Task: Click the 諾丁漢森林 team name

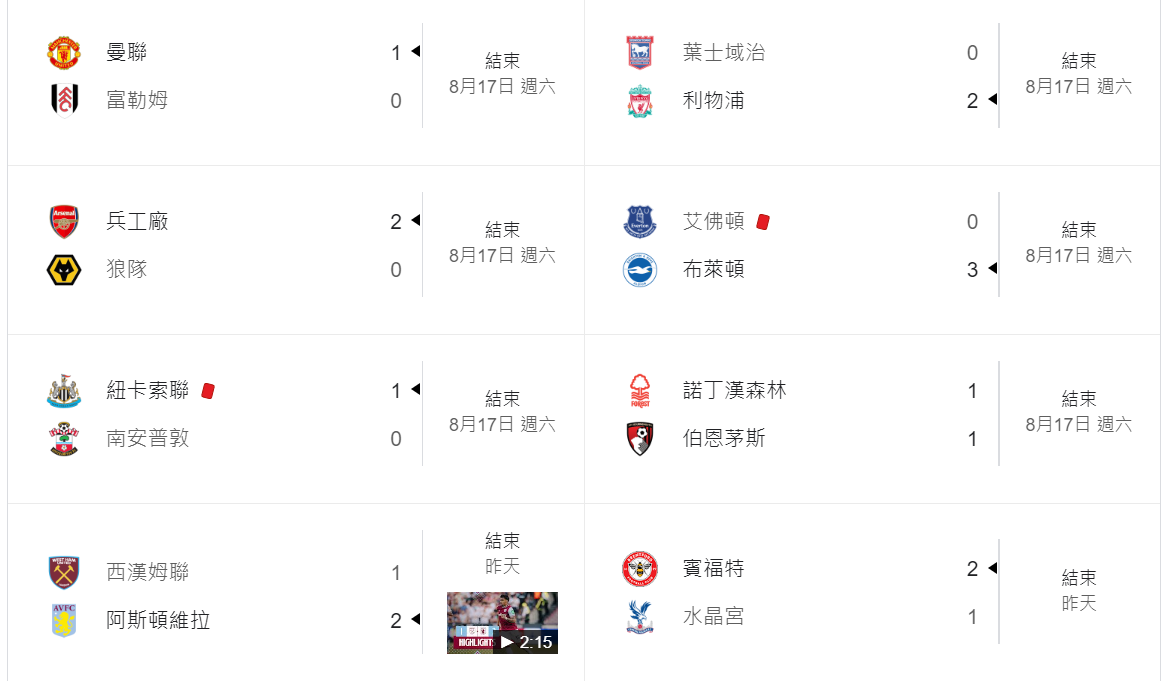Action: (734, 391)
